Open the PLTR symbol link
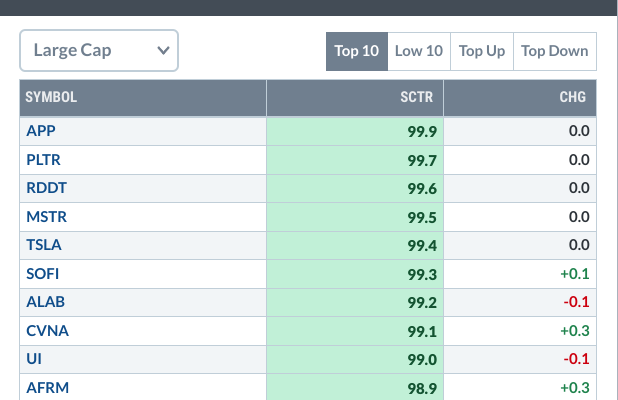Screen dimensions: 618x400 click(x=43, y=160)
